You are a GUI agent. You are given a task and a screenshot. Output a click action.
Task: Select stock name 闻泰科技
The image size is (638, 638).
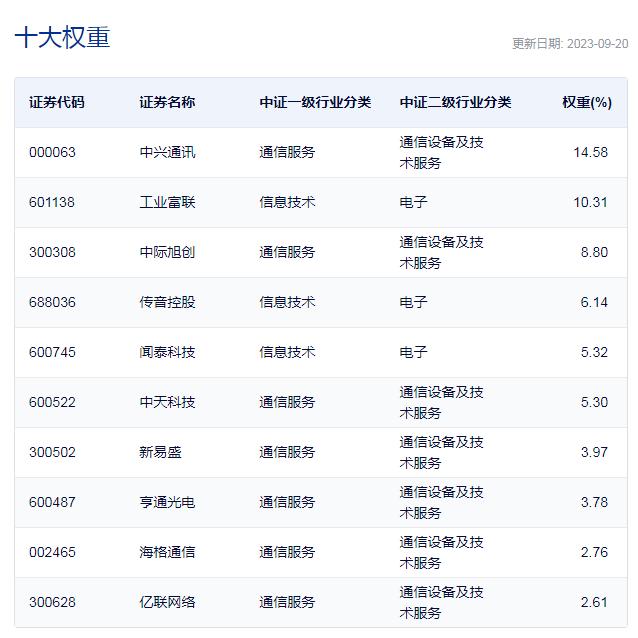(167, 352)
